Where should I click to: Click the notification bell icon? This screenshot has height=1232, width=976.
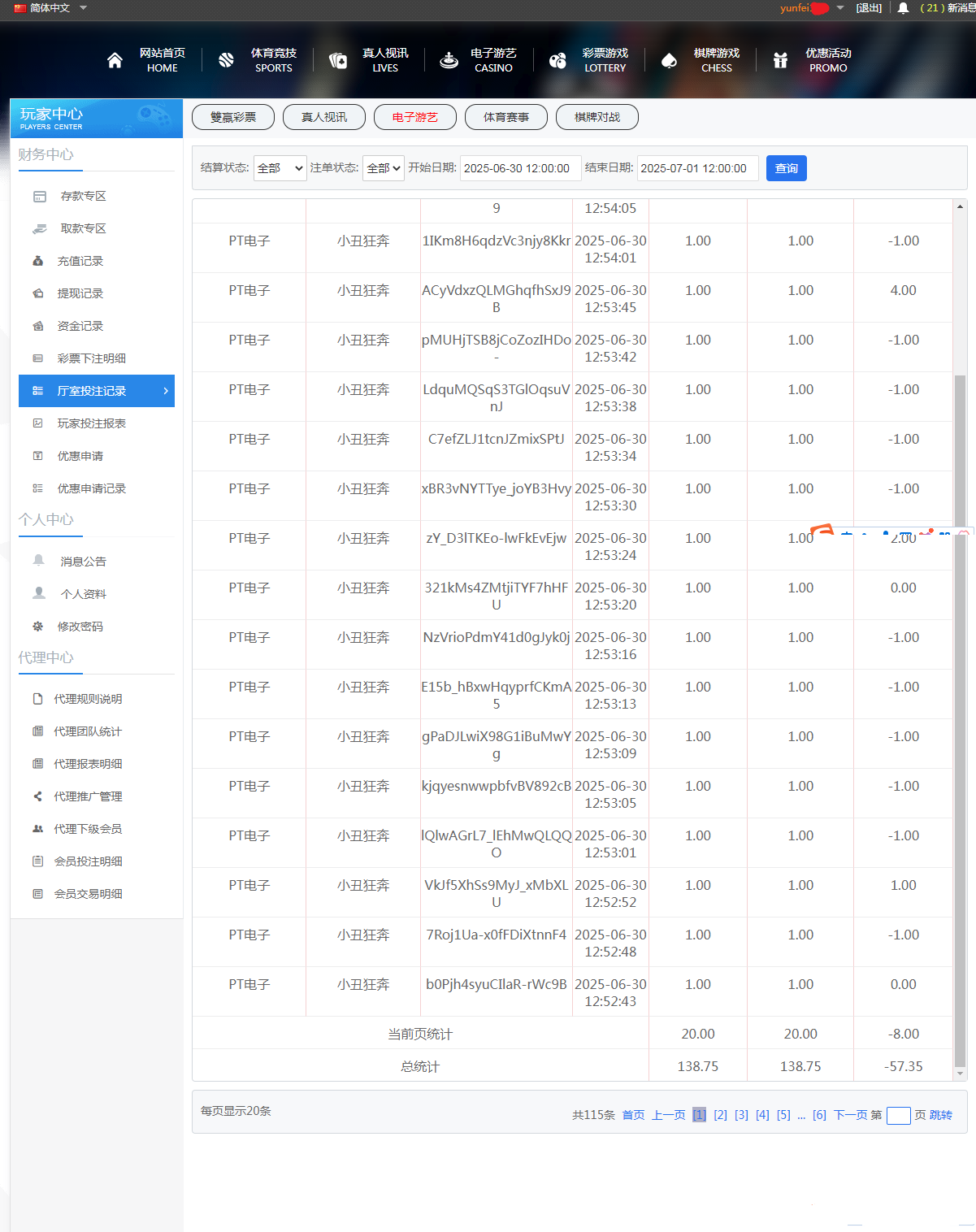click(x=903, y=8)
